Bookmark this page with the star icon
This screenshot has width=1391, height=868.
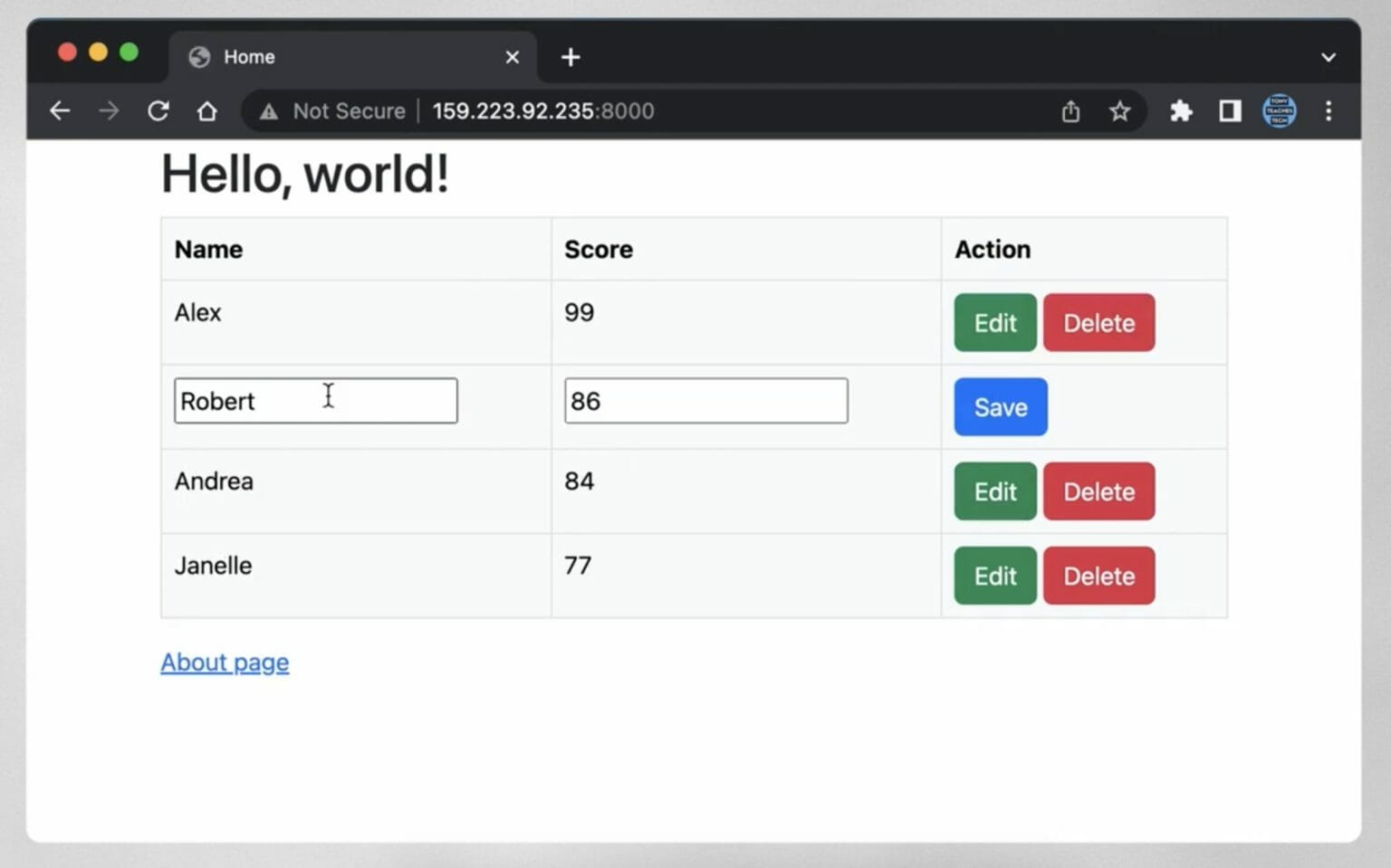(1120, 111)
